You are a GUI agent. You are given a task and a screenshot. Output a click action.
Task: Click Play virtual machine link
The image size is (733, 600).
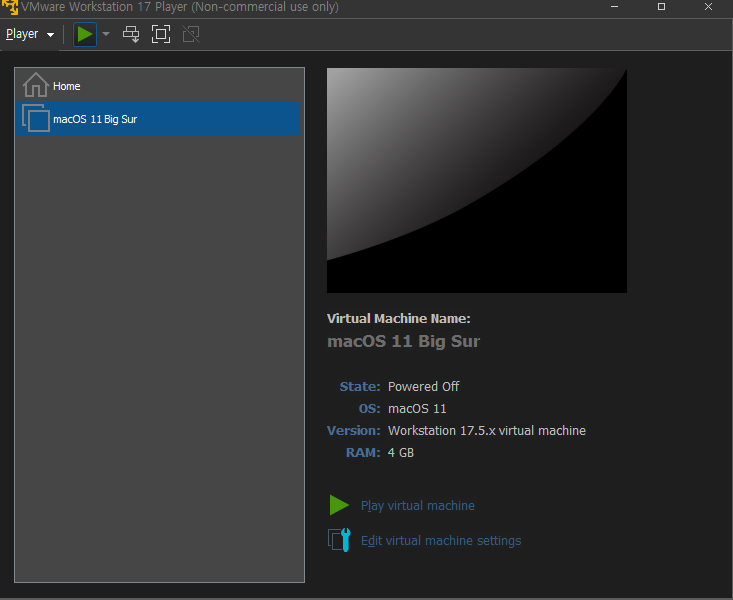click(x=417, y=506)
